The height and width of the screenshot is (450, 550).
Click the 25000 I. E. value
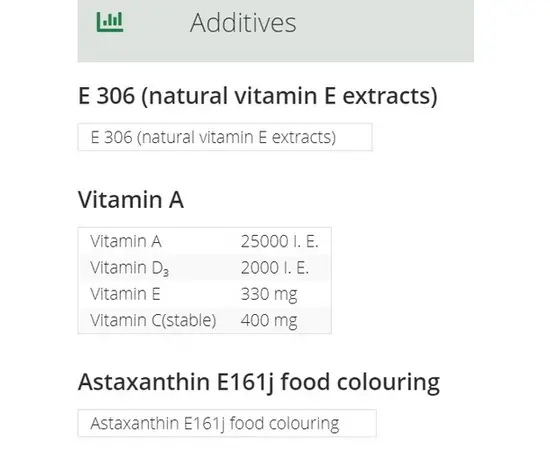pyautogui.click(x=280, y=241)
